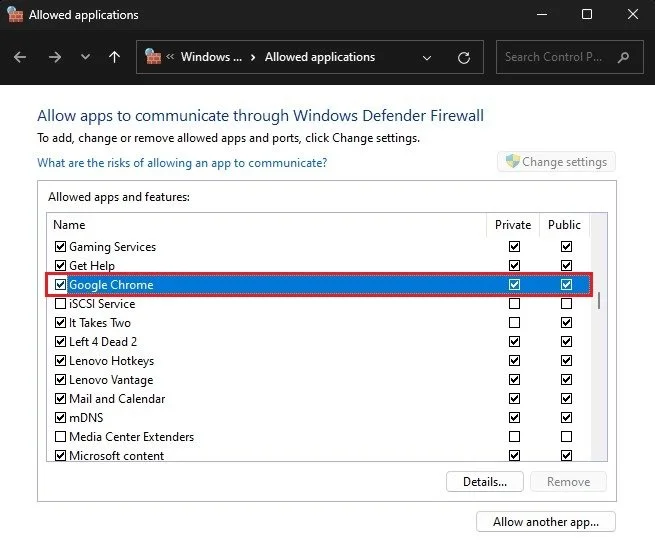Screen dimensions: 655x542
Task: Enable Public checkbox for Media Center Extenders
Action: (x=566, y=437)
